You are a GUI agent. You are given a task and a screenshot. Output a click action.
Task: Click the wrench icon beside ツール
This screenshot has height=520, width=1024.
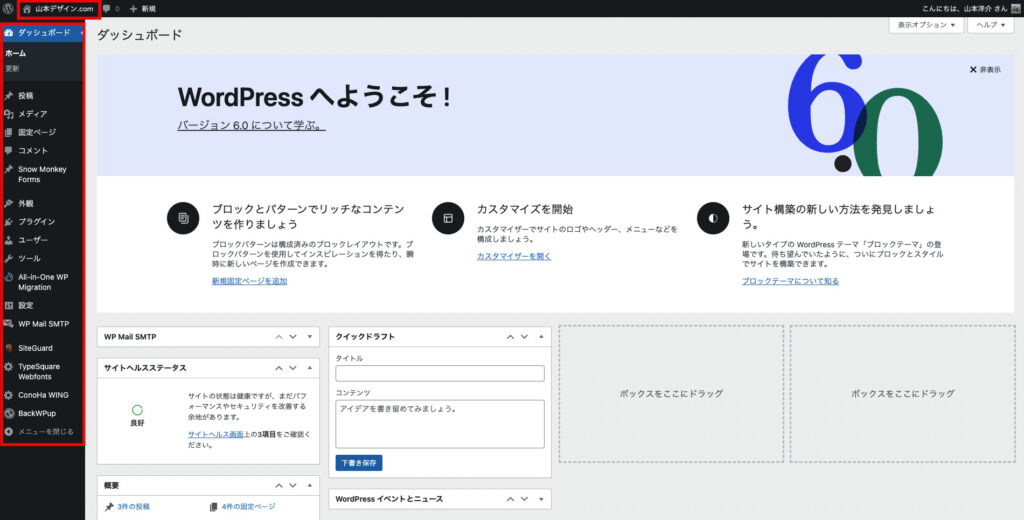[x=8, y=258]
